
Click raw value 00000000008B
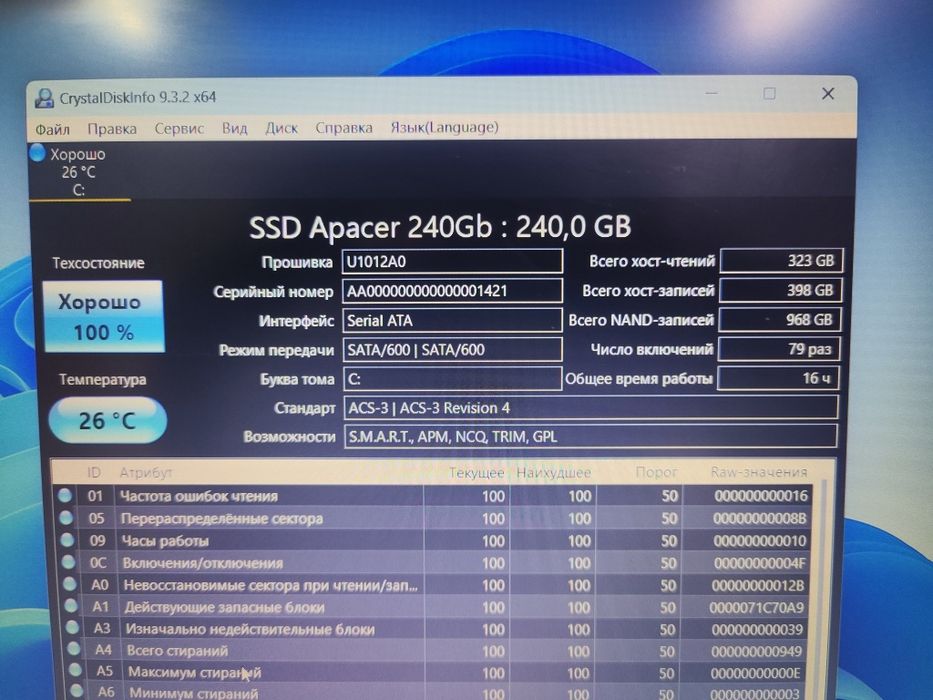(760, 518)
